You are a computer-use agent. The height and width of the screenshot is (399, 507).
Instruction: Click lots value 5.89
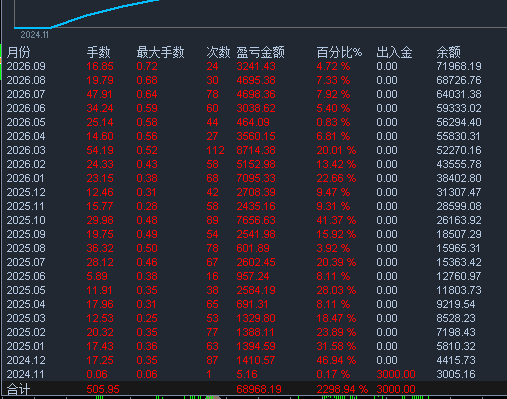point(97,276)
